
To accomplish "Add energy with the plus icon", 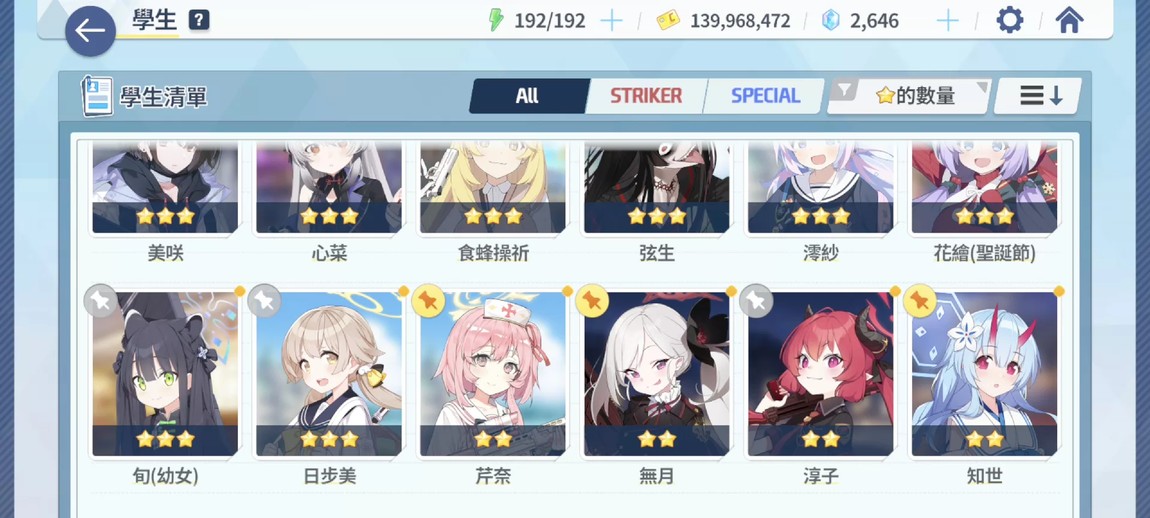I will tap(611, 21).
